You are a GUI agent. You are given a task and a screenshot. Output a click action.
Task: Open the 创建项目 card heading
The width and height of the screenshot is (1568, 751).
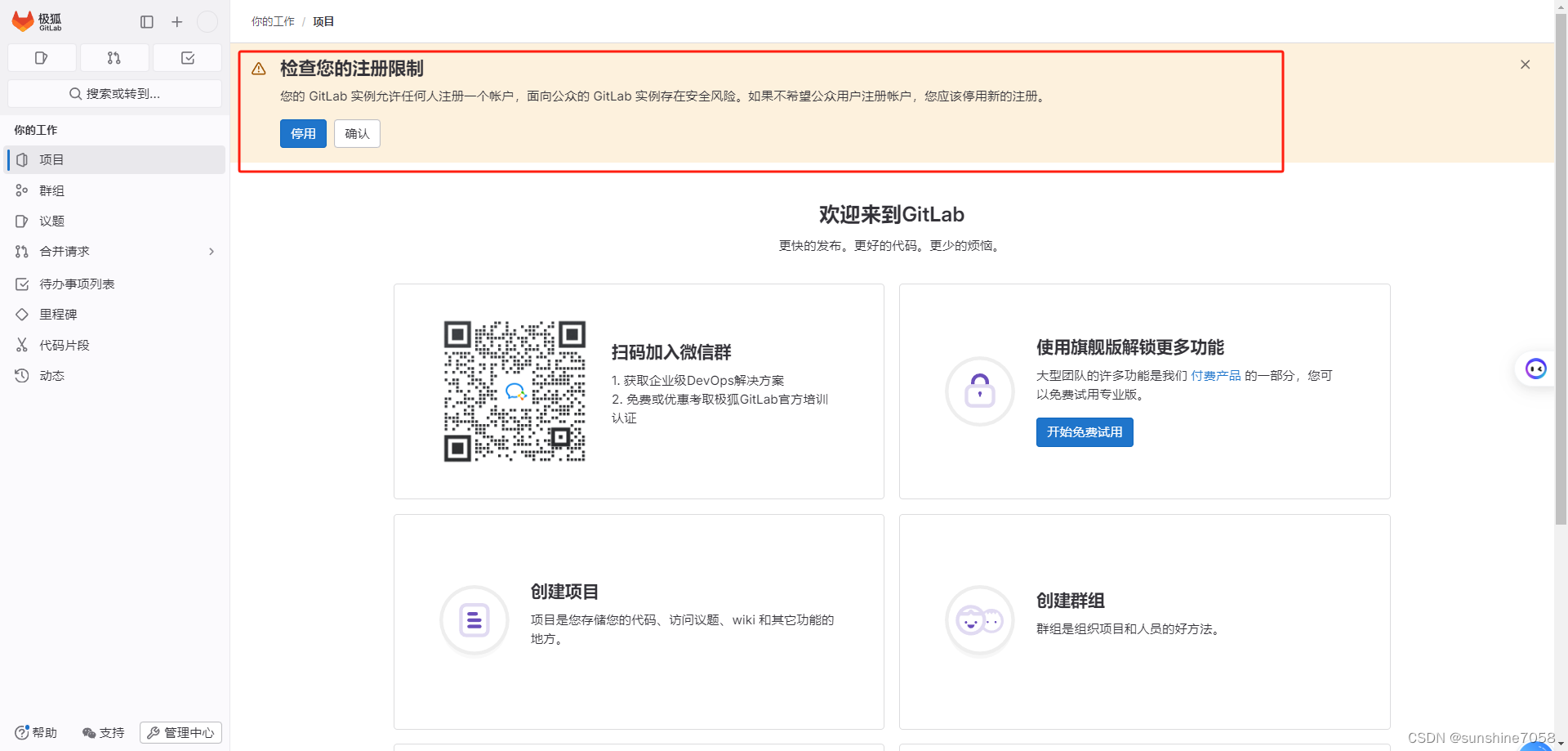(564, 592)
